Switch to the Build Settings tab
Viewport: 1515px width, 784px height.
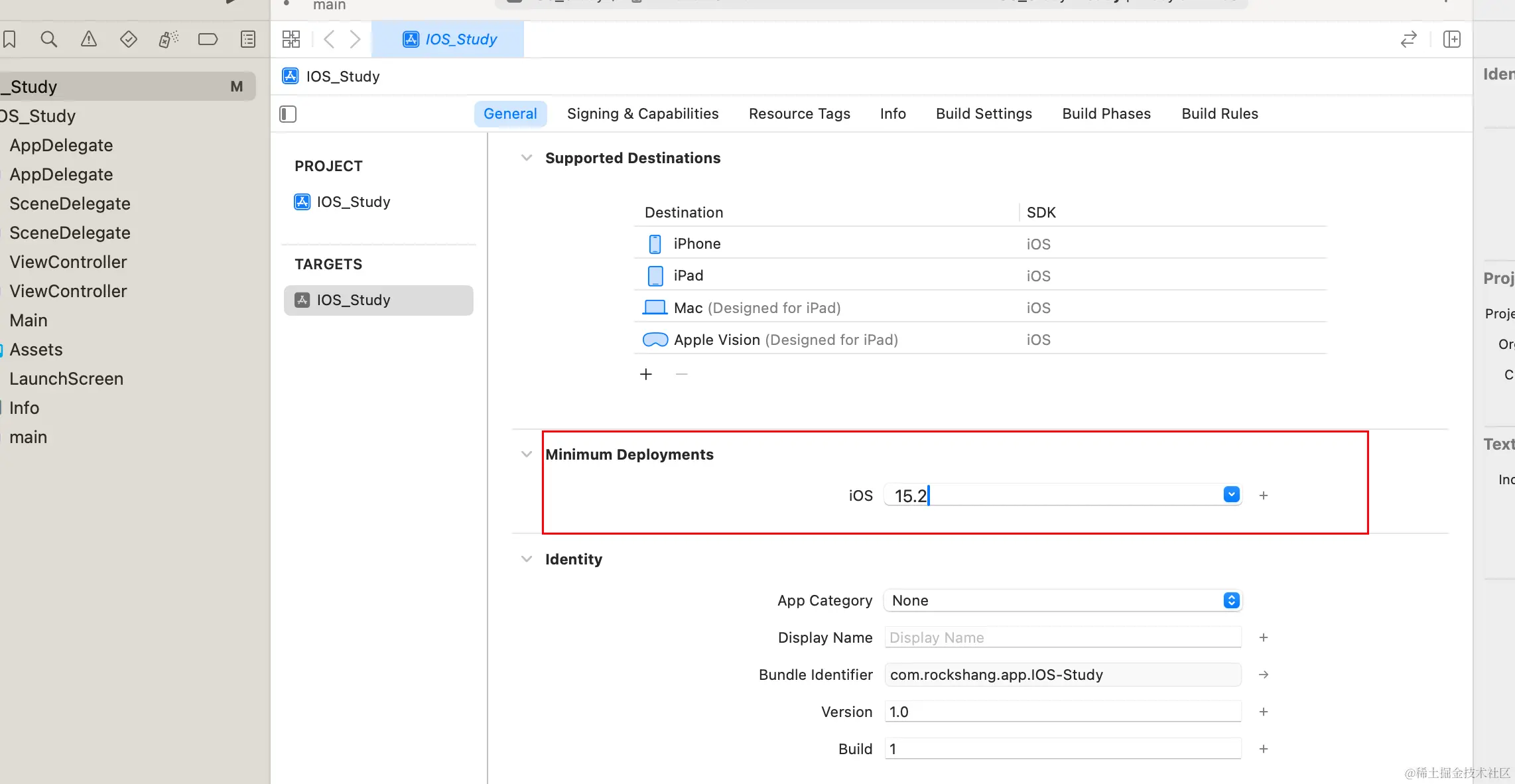pyautogui.click(x=984, y=113)
